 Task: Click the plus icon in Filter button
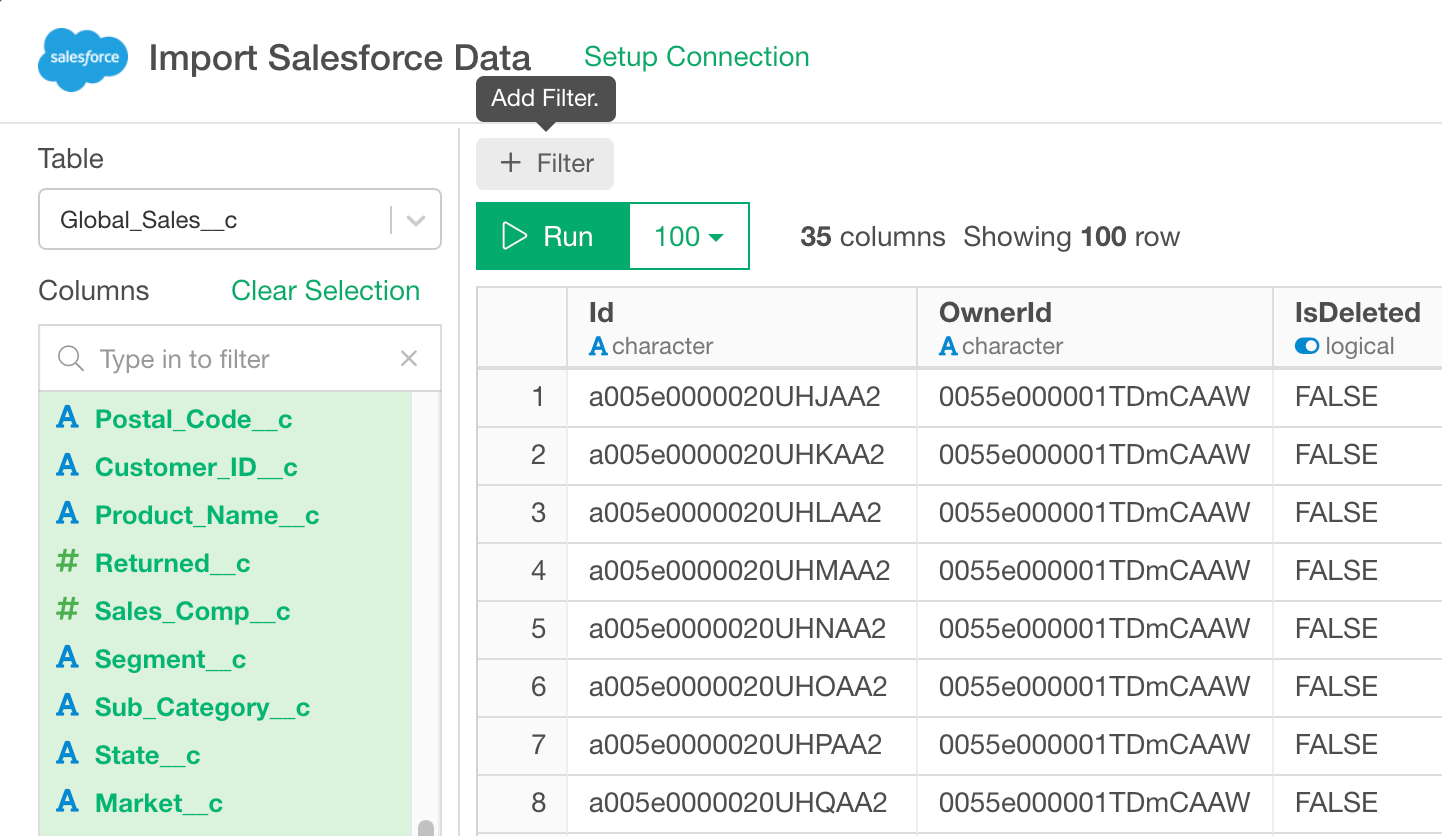pos(511,163)
